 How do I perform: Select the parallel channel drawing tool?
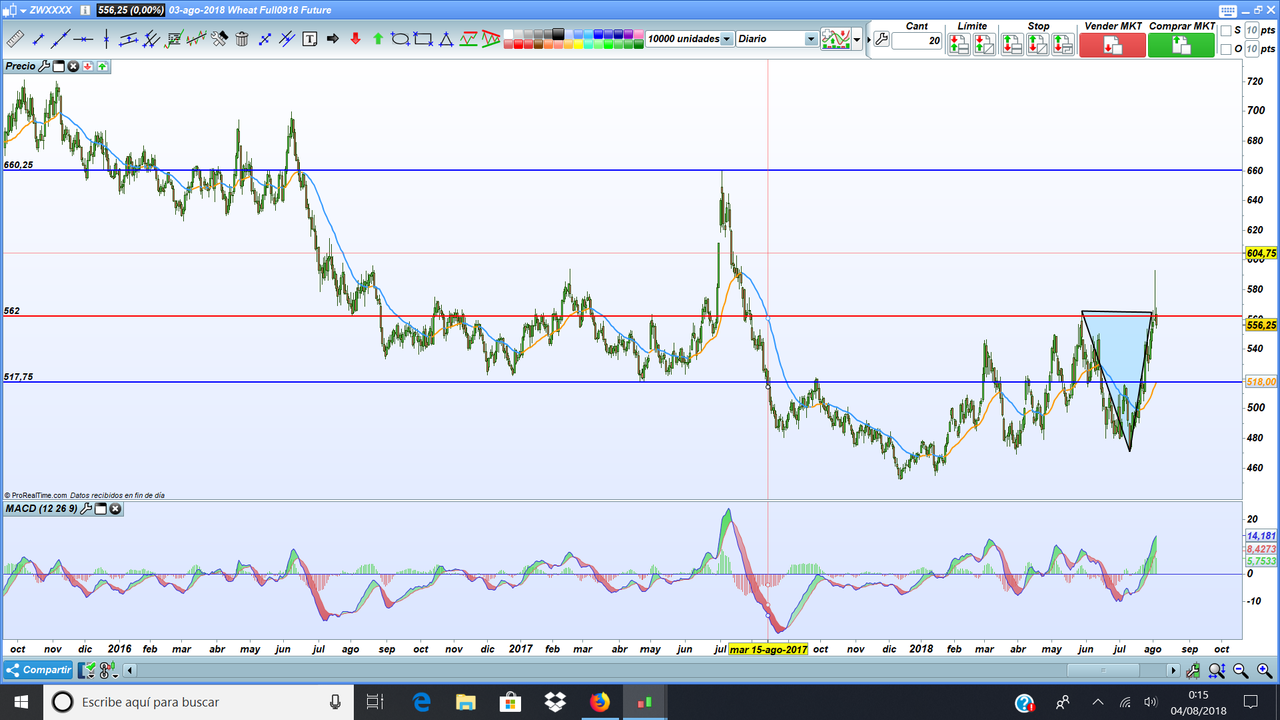pyautogui.click(x=128, y=39)
